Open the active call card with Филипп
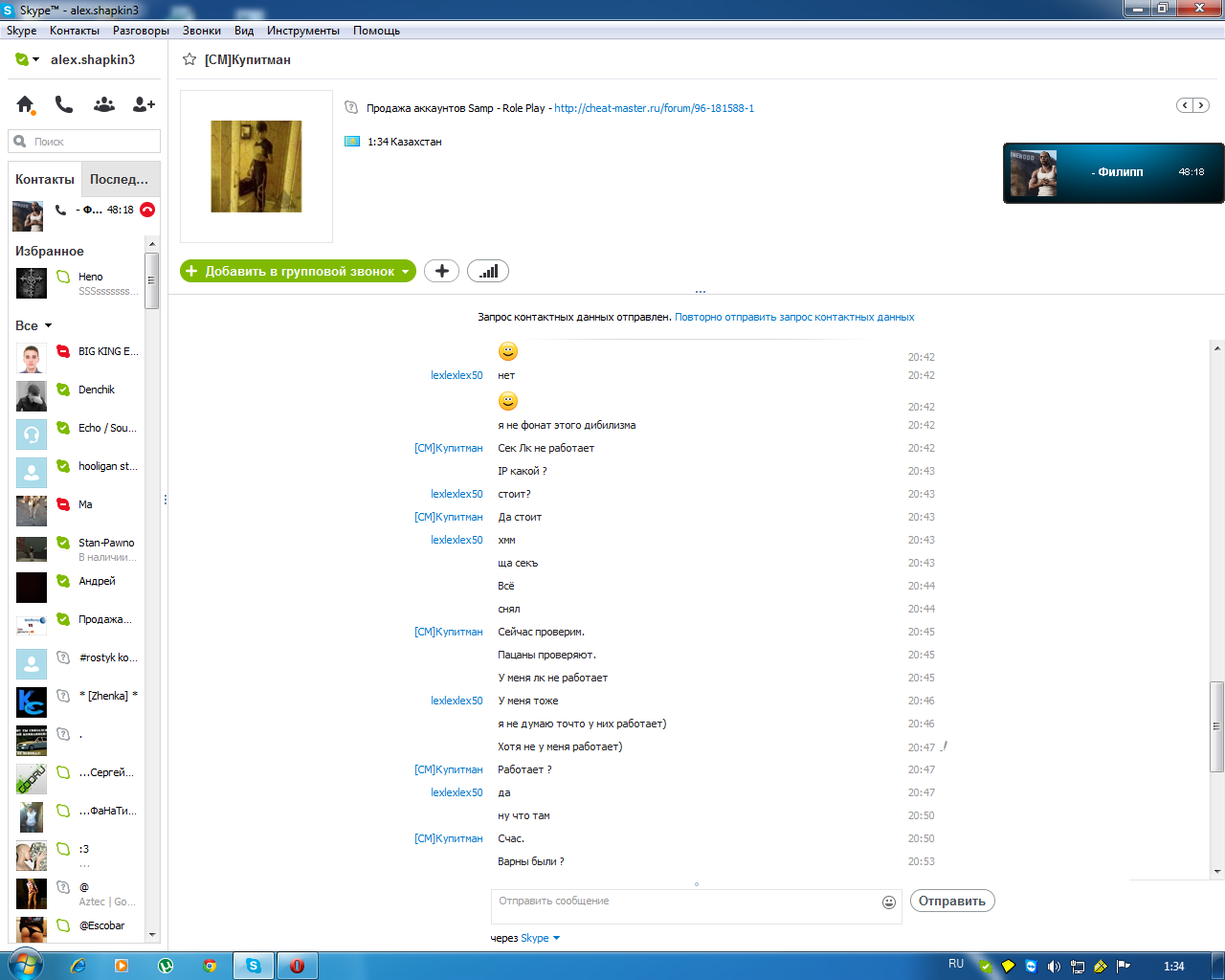The width and height of the screenshot is (1225, 980). coord(1113,173)
